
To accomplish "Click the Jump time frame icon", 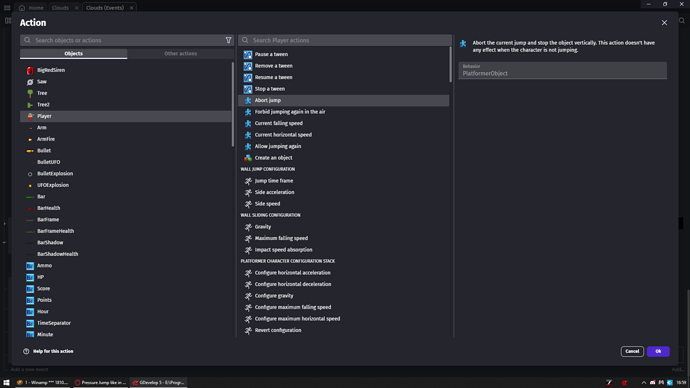I will click(x=248, y=181).
